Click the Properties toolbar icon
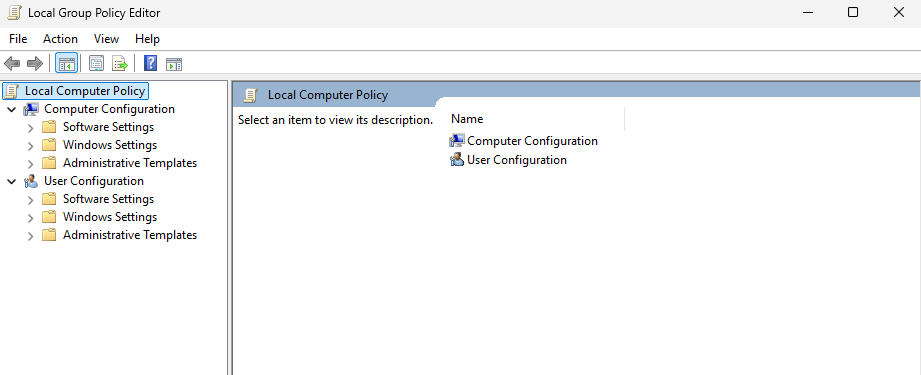Screen dimensions: 921x375 (x=96, y=63)
